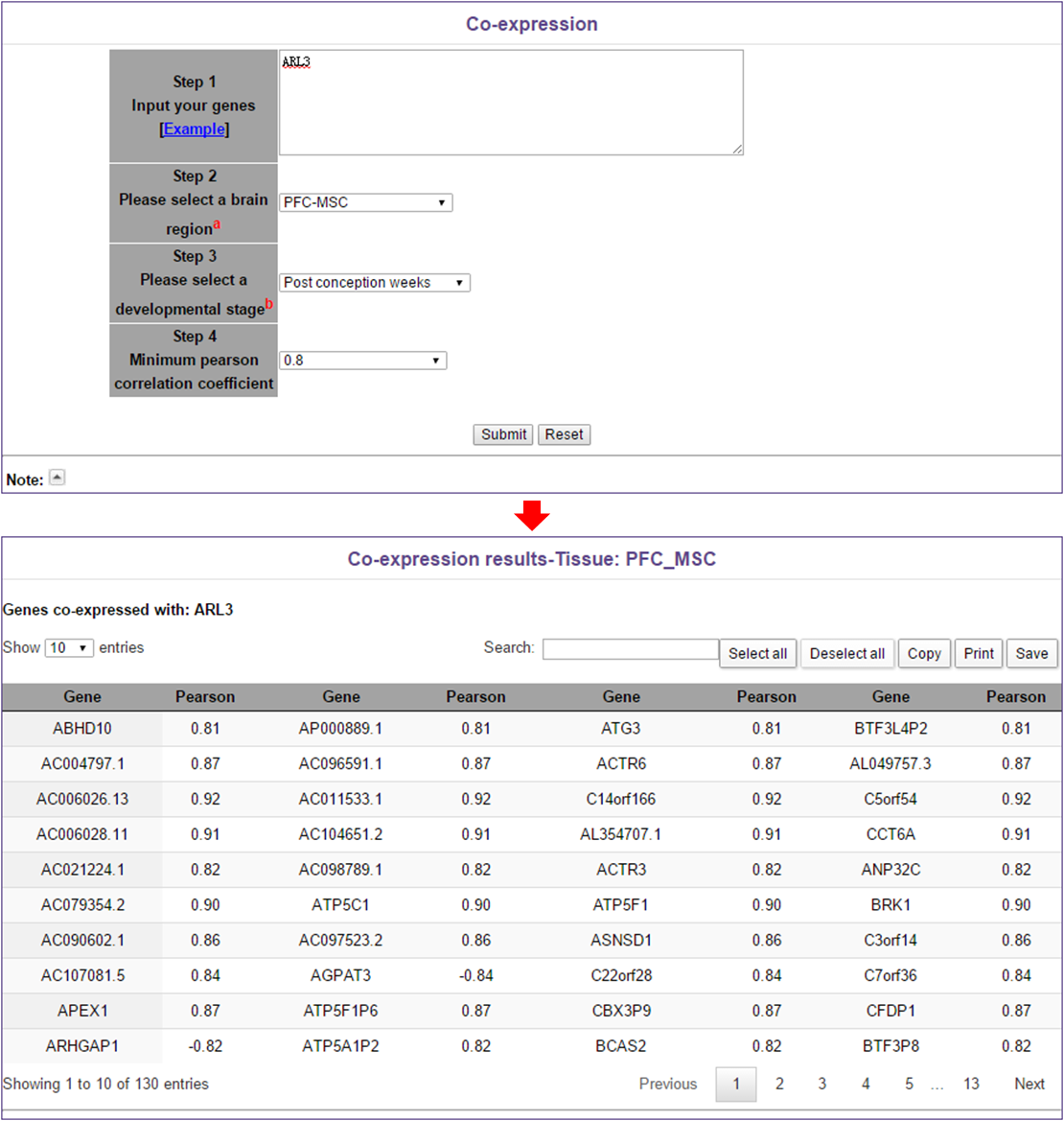
Task: Open the brain region dropdown PFC-MSC
Action: 365,202
